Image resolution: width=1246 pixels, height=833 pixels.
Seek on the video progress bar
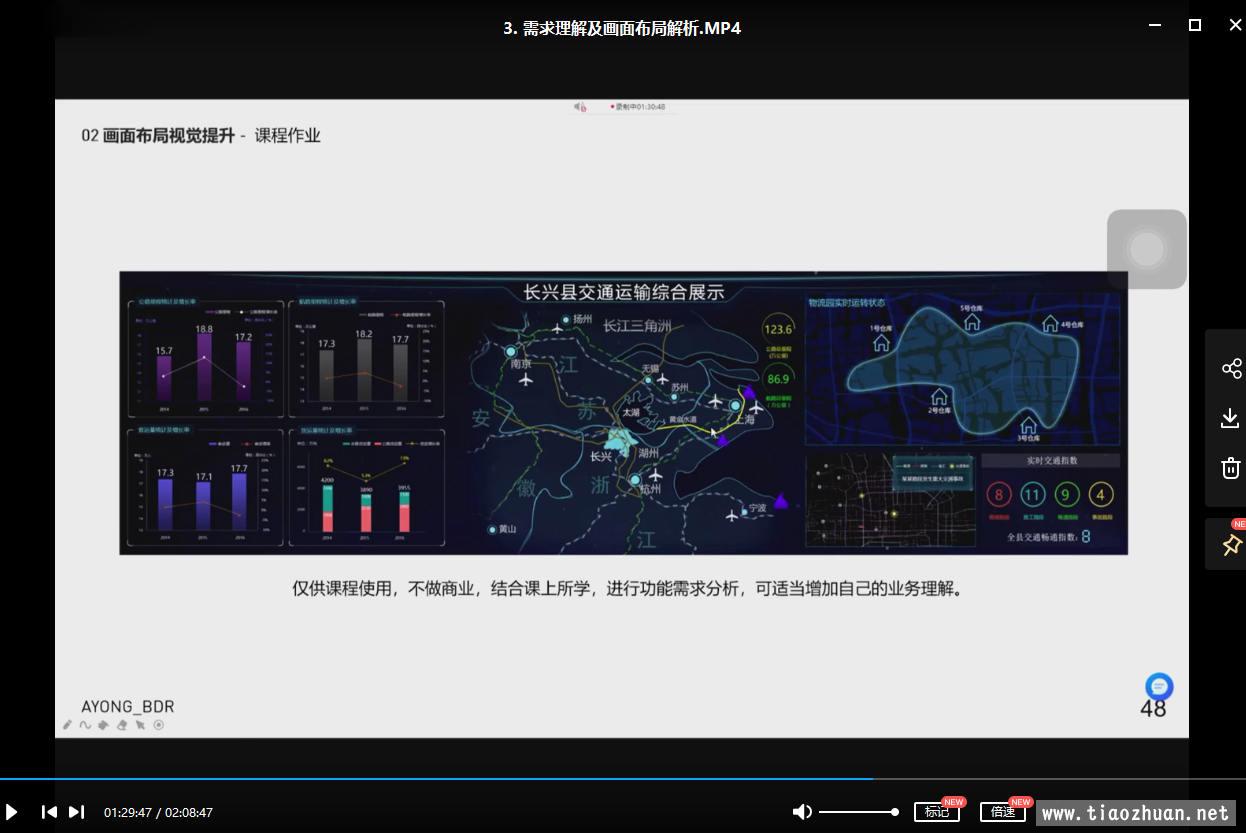[x=623, y=778]
